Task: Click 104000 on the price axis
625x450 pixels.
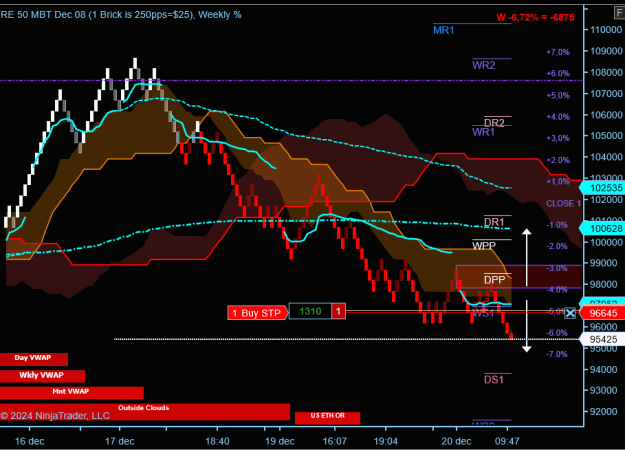Action: pyautogui.click(x=605, y=157)
